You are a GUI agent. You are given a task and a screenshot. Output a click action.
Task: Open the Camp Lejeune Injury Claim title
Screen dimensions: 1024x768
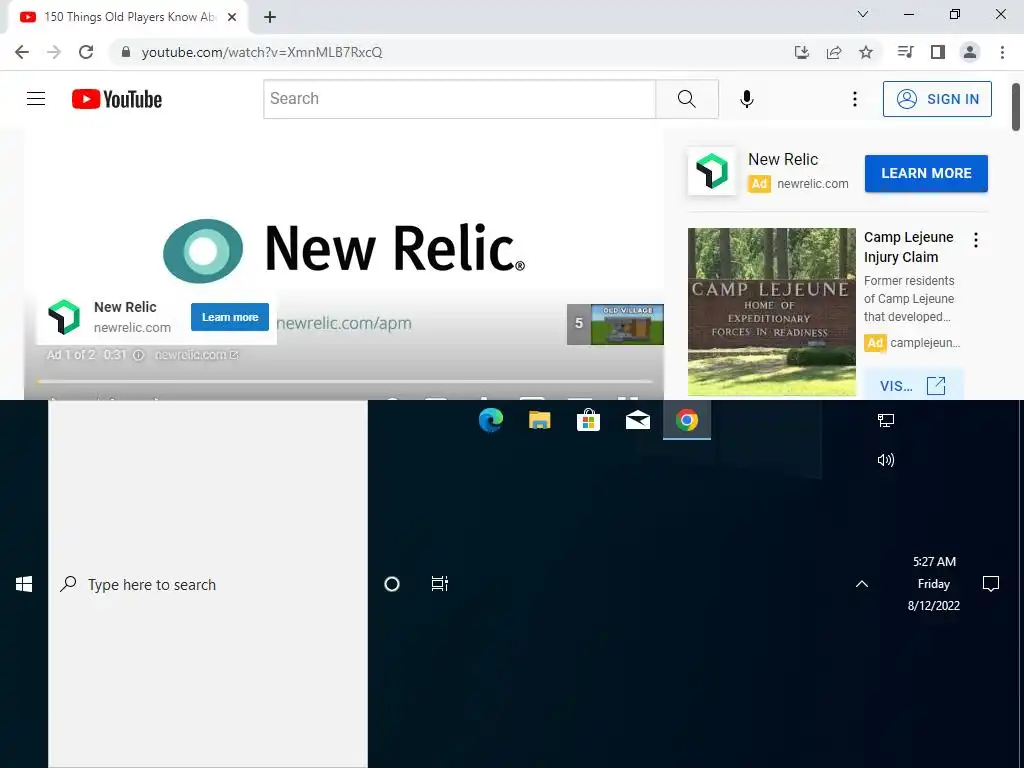pos(908,247)
